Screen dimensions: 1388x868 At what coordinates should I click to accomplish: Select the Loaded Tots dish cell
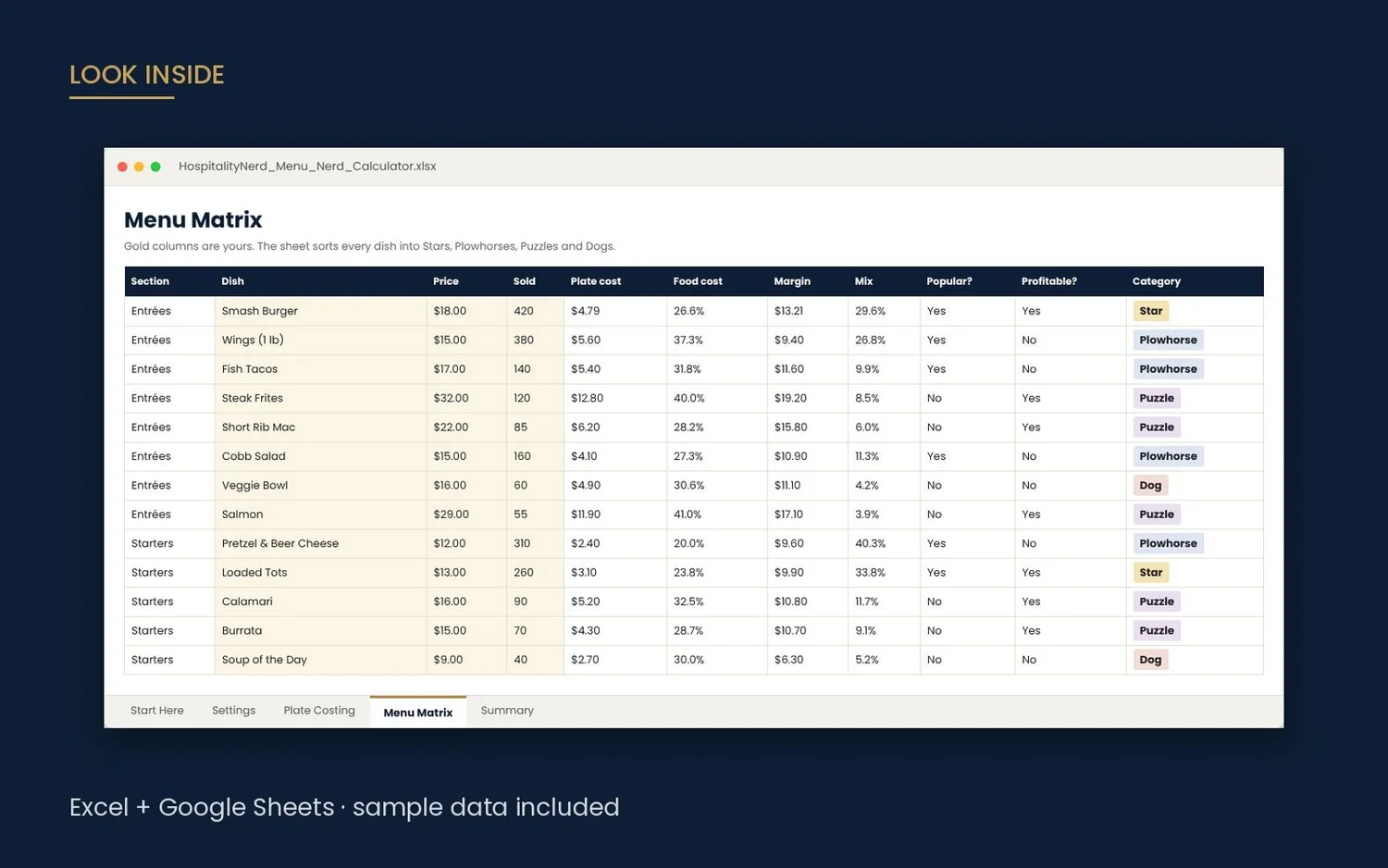pos(320,573)
